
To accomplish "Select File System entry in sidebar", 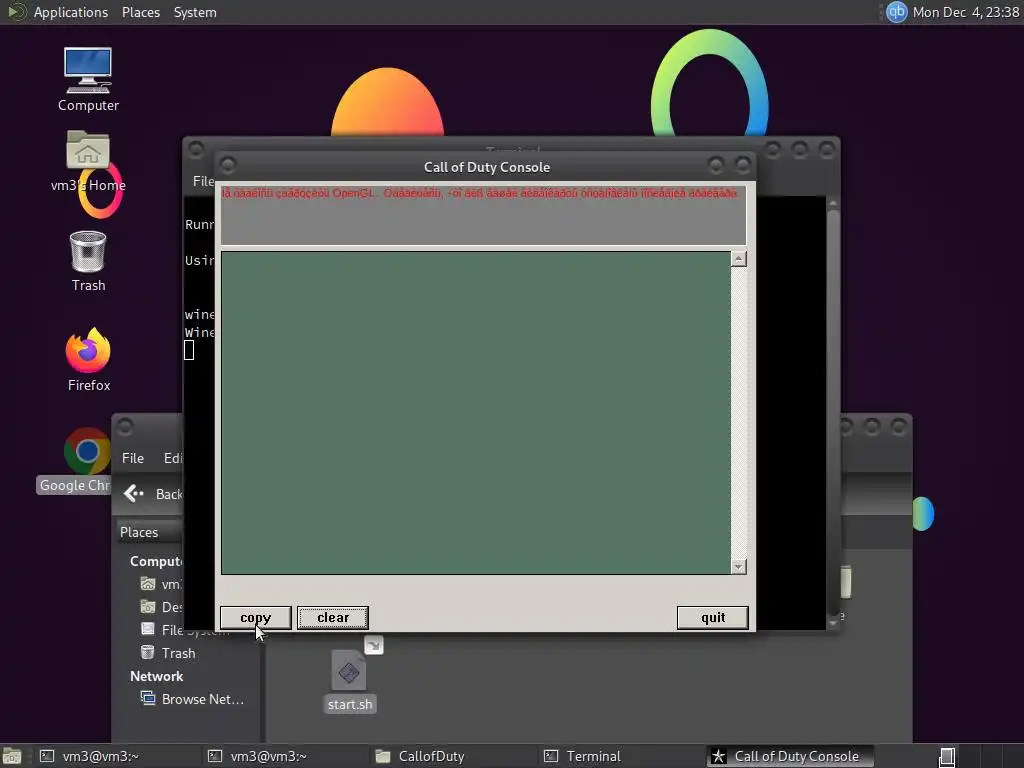I will click(x=185, y=630).
